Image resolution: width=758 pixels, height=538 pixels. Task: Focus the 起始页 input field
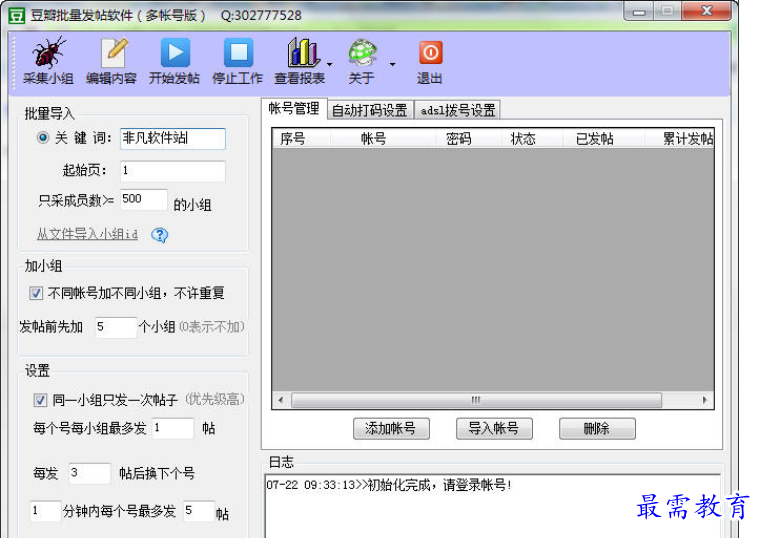(173, 171)
